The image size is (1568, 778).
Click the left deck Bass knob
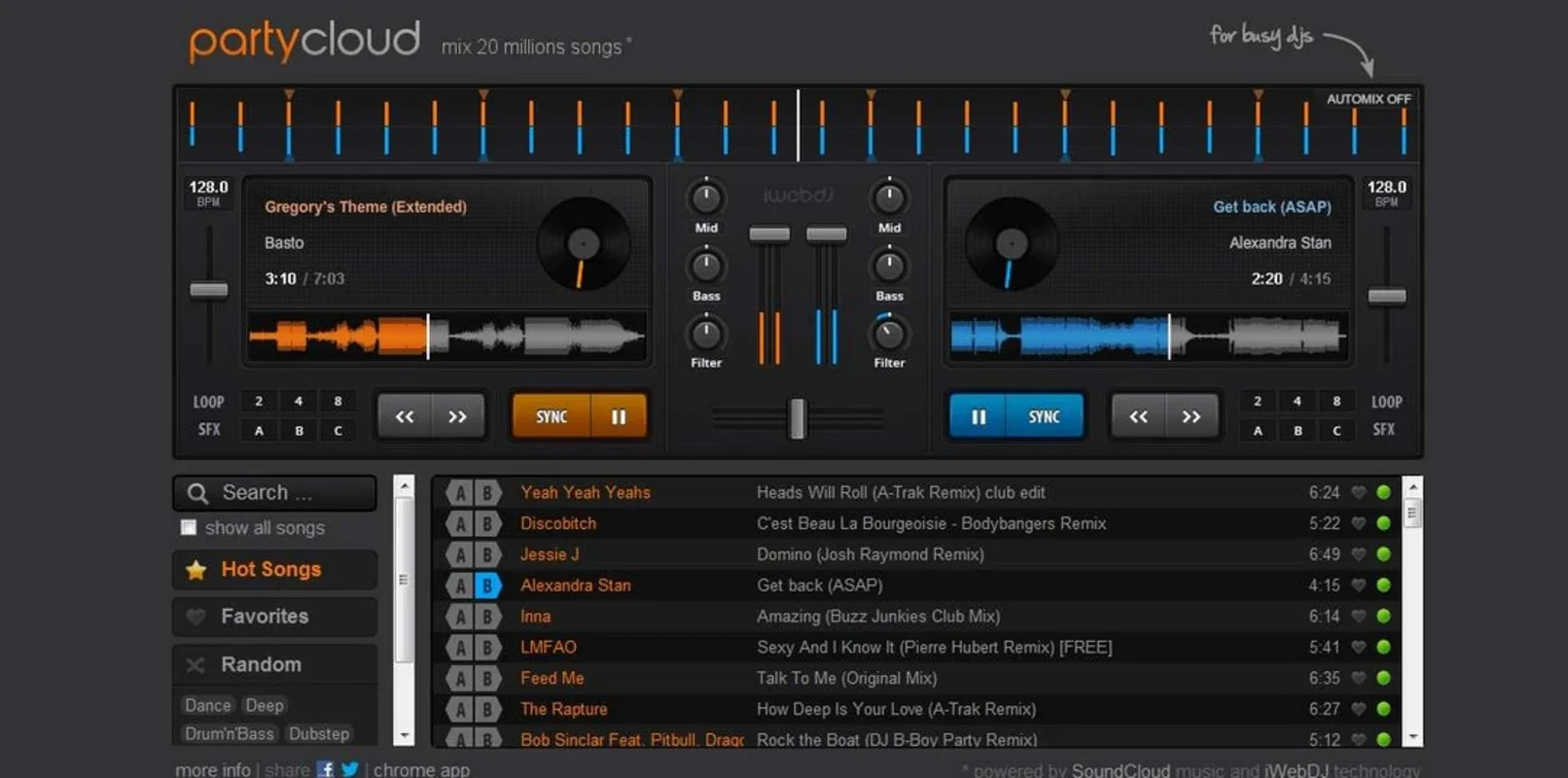[706, 265]
